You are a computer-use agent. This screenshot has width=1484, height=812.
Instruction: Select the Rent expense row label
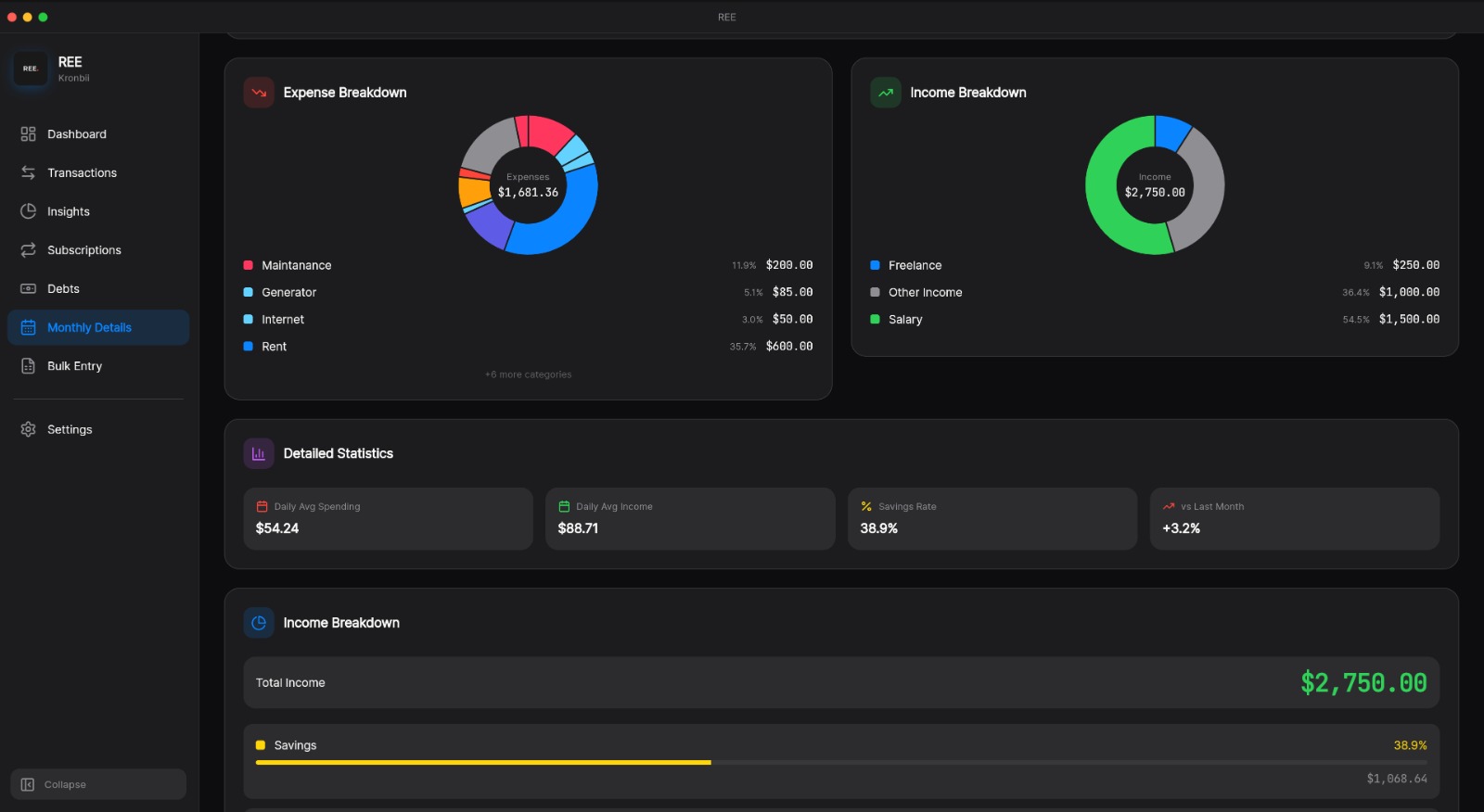point(274,347)
